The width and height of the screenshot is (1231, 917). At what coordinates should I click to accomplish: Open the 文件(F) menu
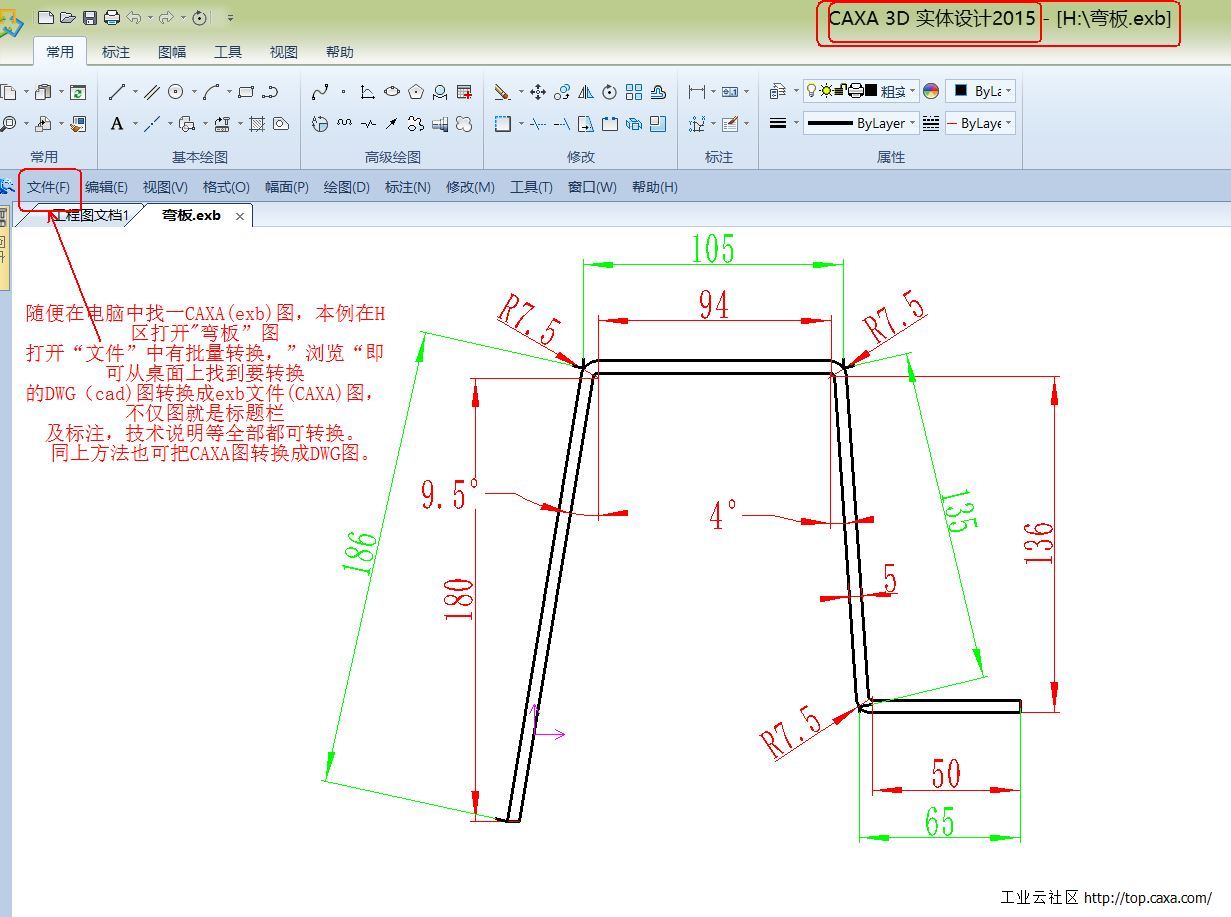coord(48,187)
